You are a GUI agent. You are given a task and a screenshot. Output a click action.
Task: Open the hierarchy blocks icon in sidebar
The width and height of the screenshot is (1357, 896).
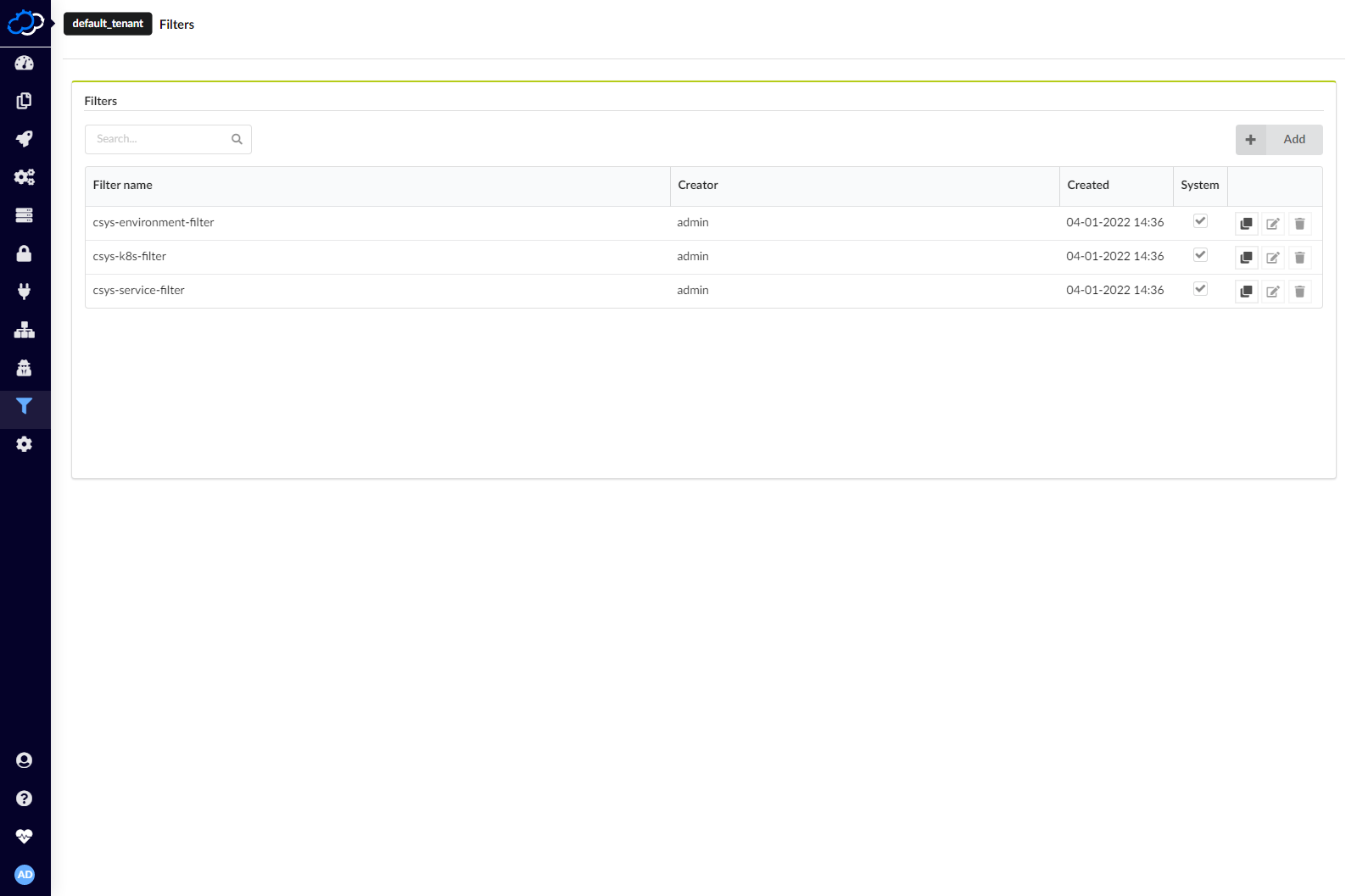point(25,330)
